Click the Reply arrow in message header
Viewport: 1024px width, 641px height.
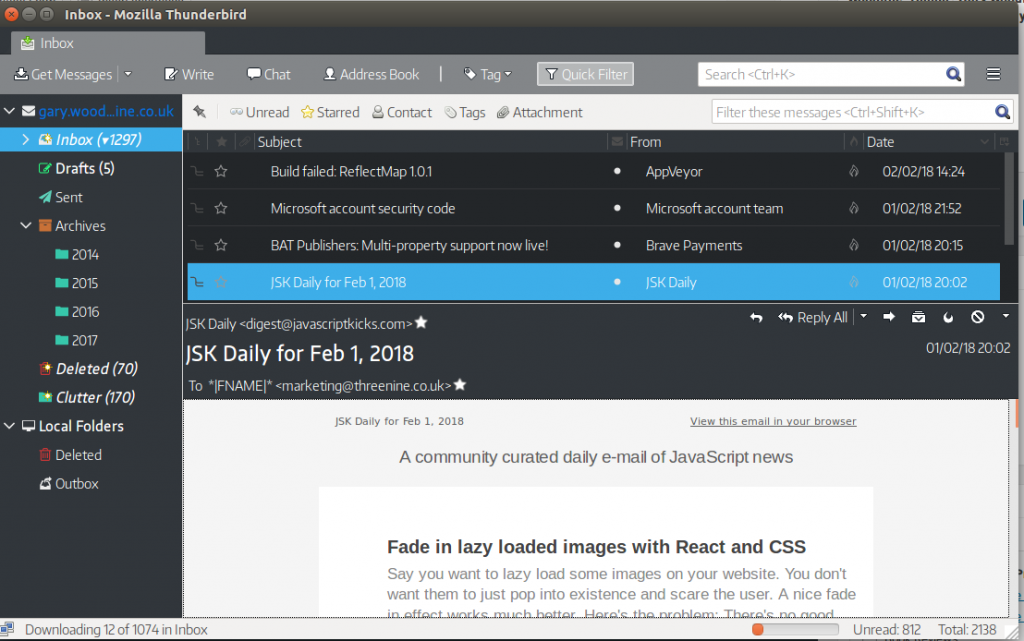click(x=756, y=318)
